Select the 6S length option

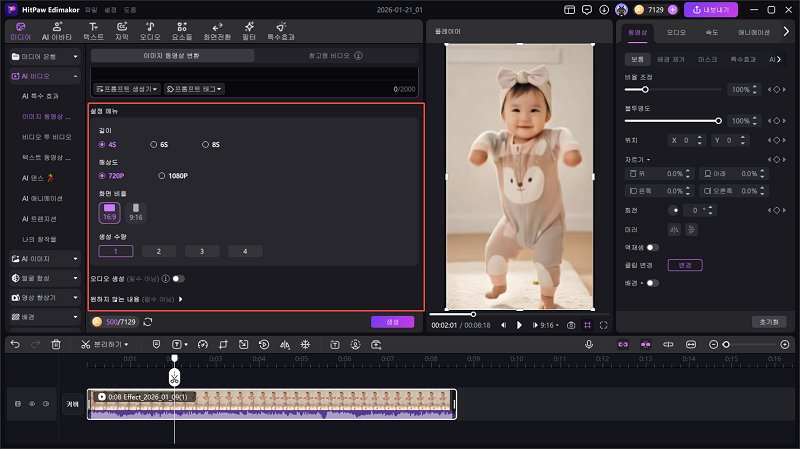coord(159,144)
